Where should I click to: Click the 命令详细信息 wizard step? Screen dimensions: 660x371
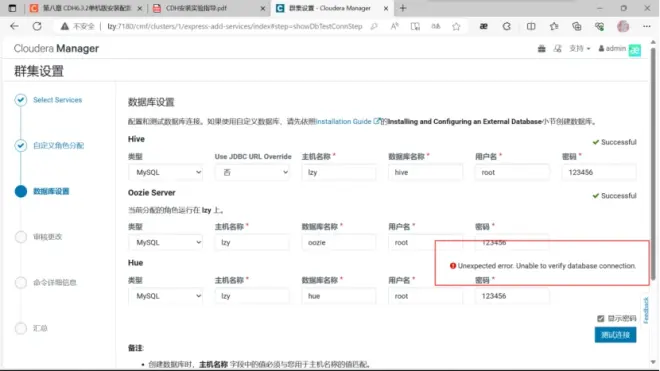[55, 283]
